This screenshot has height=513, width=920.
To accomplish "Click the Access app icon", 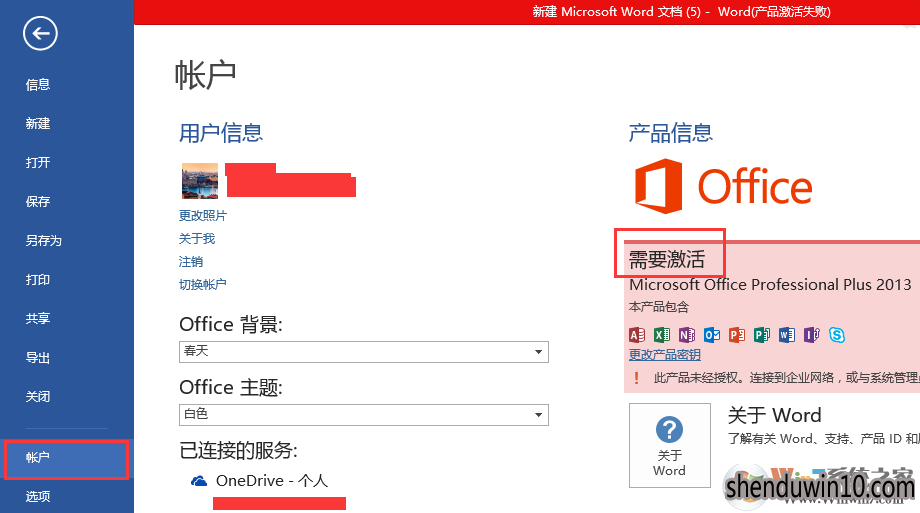I will (x=637, y=335).
